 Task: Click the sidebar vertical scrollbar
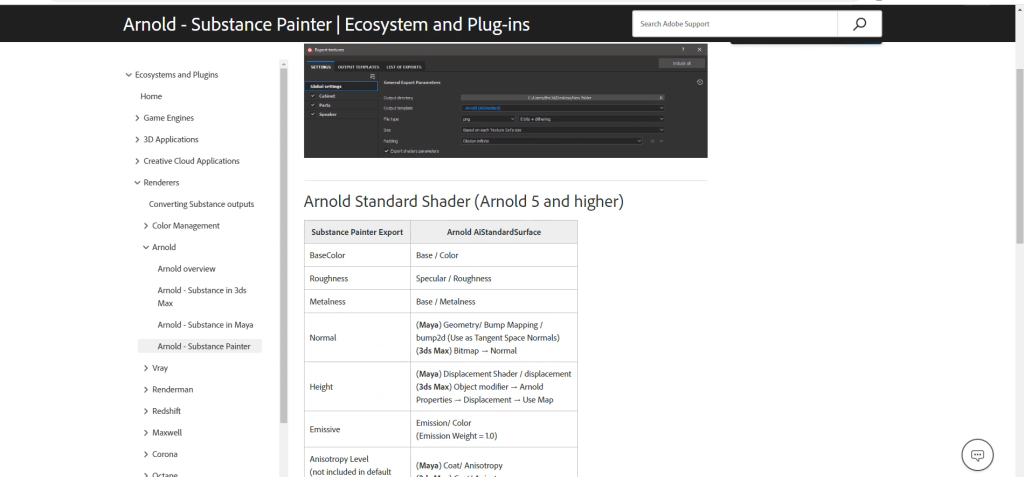click(283, 245)
